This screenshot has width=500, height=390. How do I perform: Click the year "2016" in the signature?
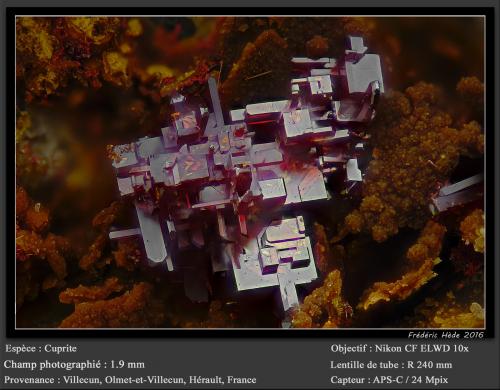click(x=473, y=335)
